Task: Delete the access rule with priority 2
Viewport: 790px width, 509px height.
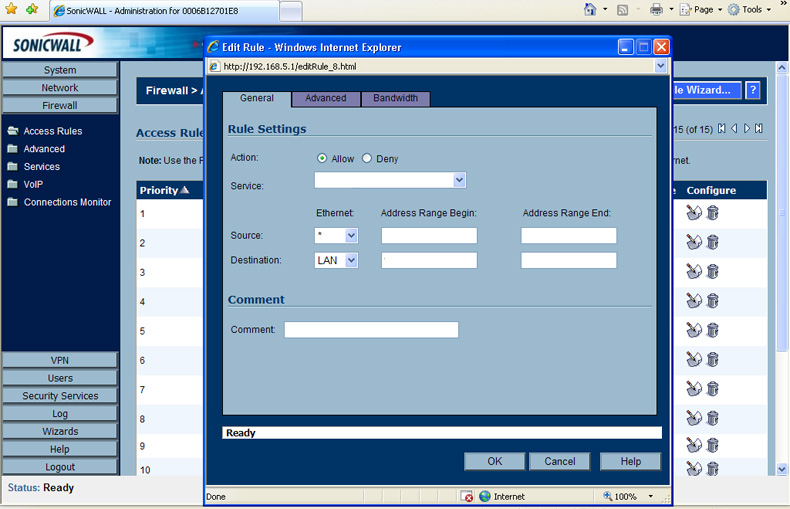Action: [x=712, y=242]
